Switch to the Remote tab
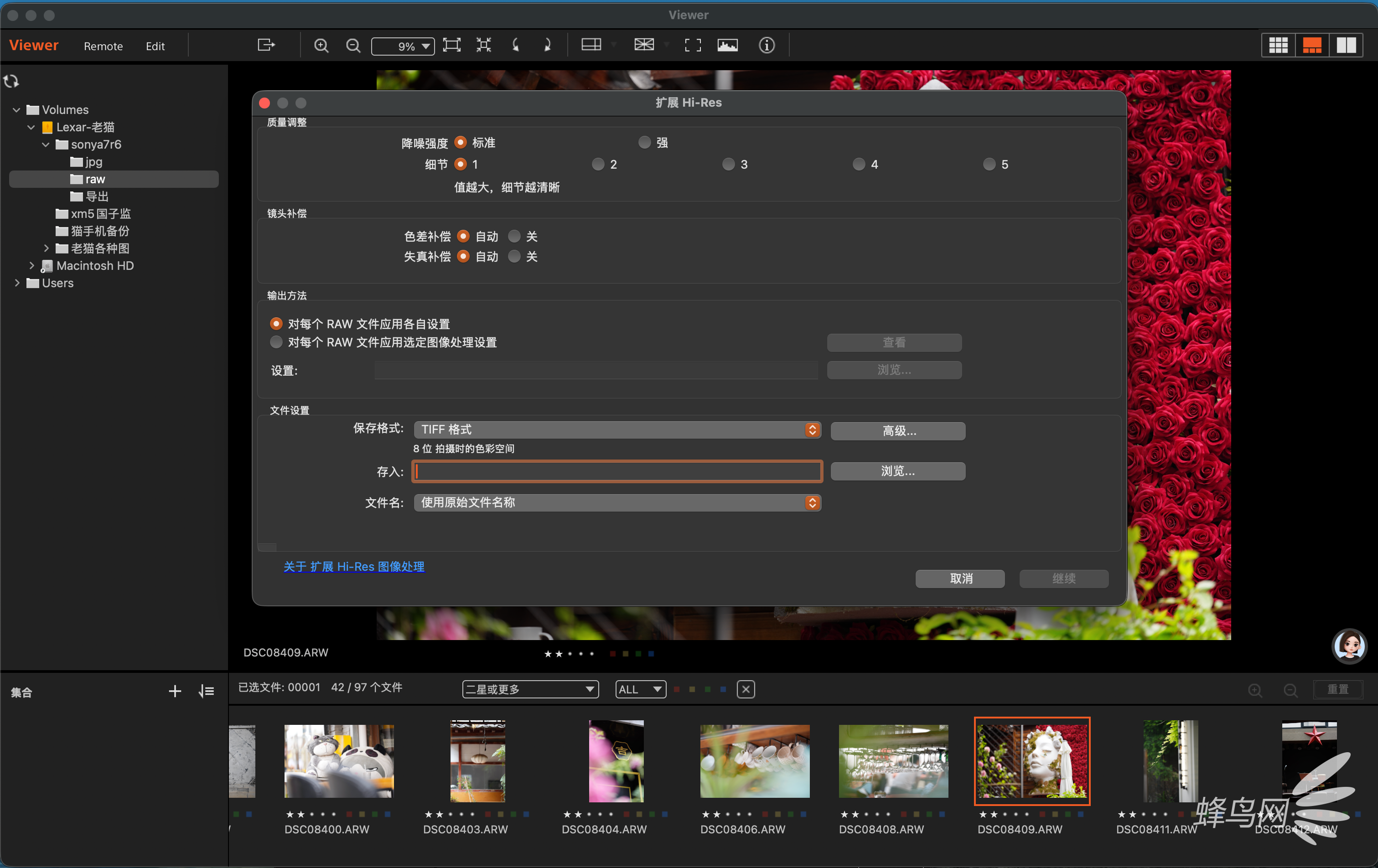This screenshot has width=1378, height=868. point(103,46)
